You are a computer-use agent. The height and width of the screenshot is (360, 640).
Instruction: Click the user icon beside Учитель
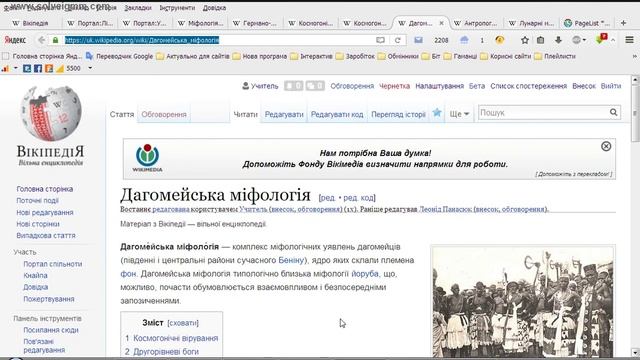point(245,86)
